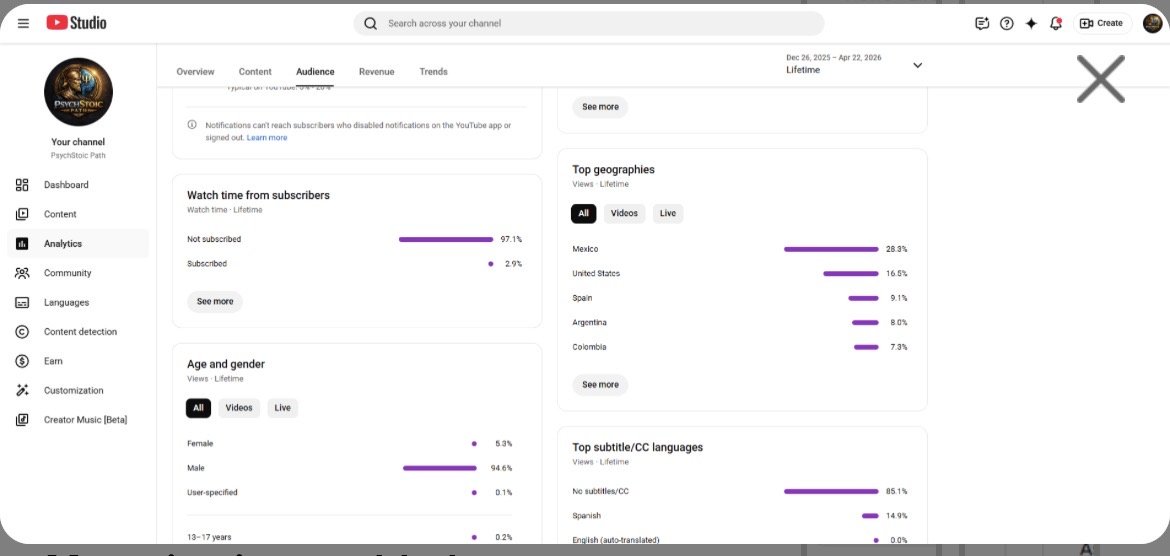Click See more under Watch time from subscribers

coord(215,302)
